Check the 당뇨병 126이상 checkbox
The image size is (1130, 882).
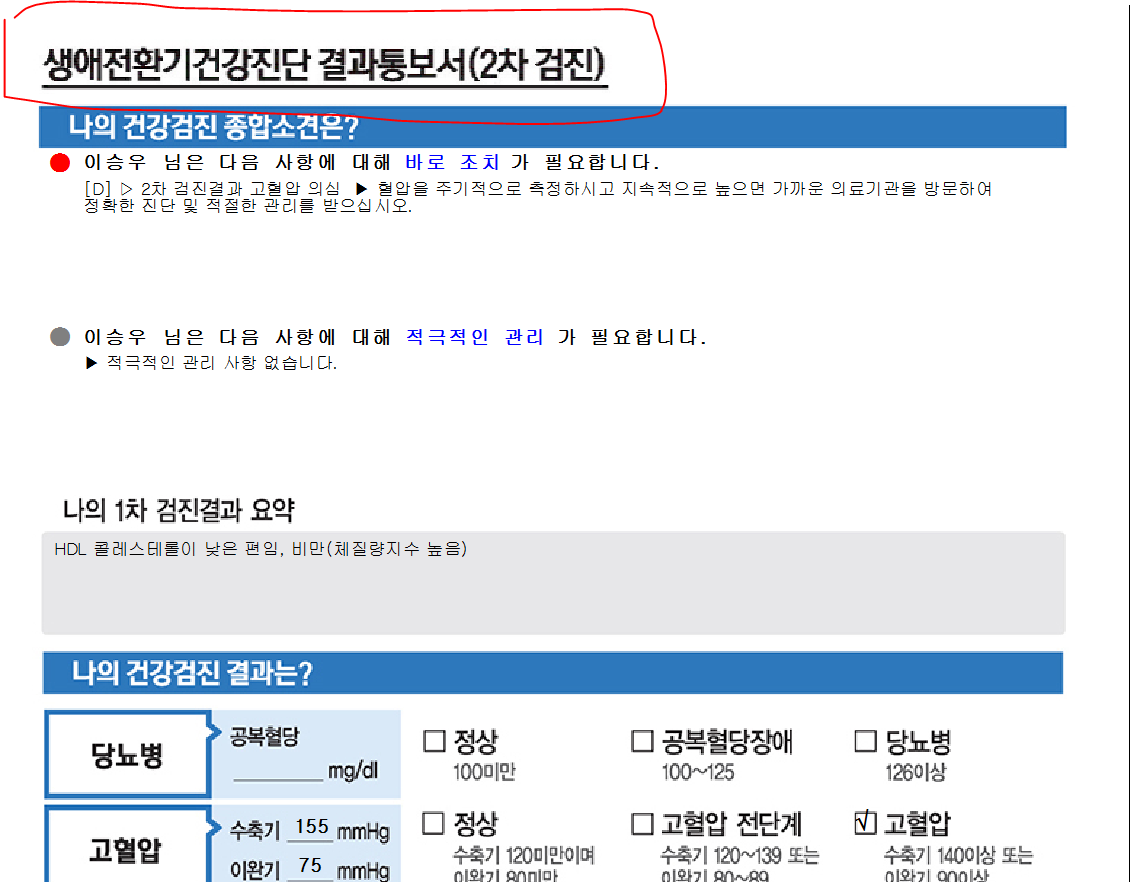point(866,741)
